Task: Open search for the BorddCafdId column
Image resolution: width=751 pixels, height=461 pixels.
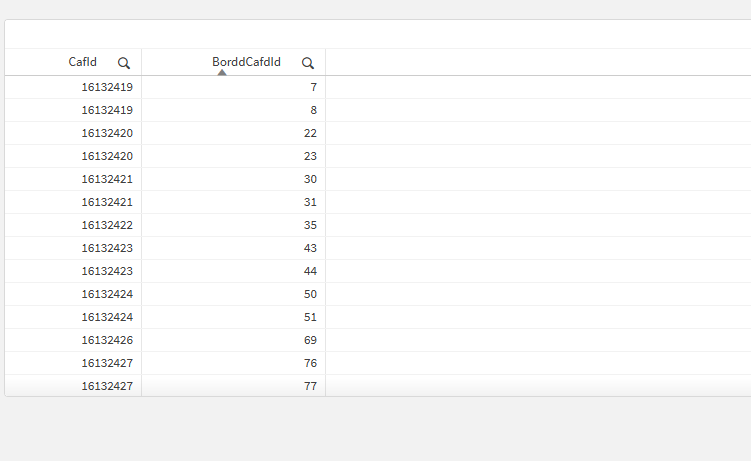Action: pos(308,62)
